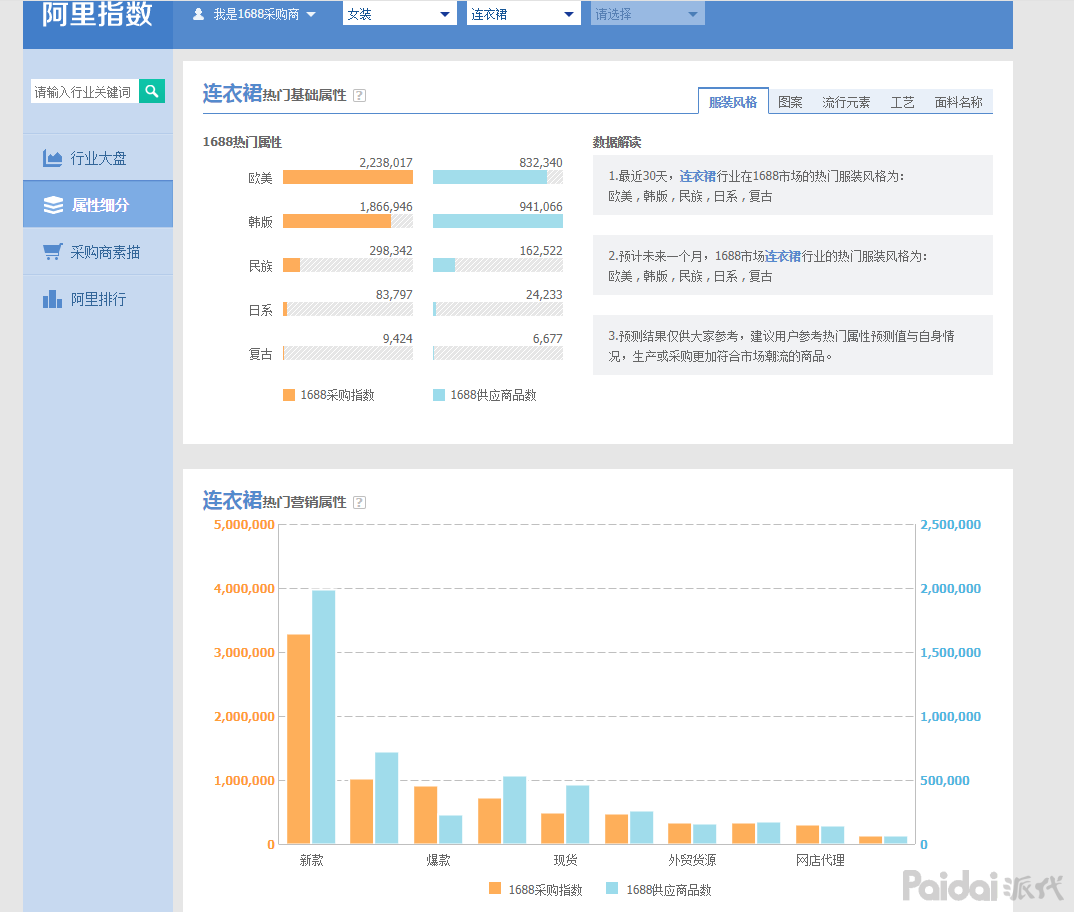Switch to the 工艺 tab
The image size is (1074, 912).
coord(902,102)
